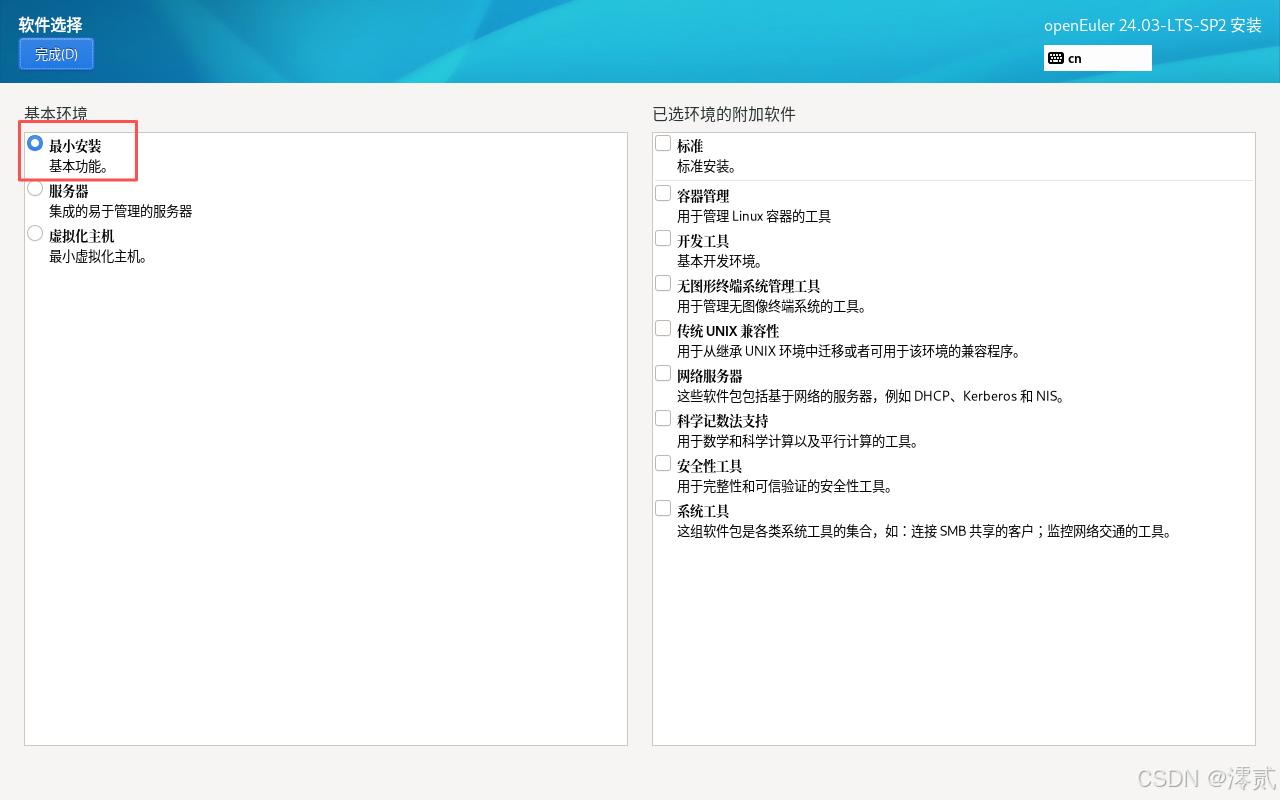This screenshot has height=800, width=1280.
Task: Enable the 系统工具 package collection
Action: click(662, 507)
